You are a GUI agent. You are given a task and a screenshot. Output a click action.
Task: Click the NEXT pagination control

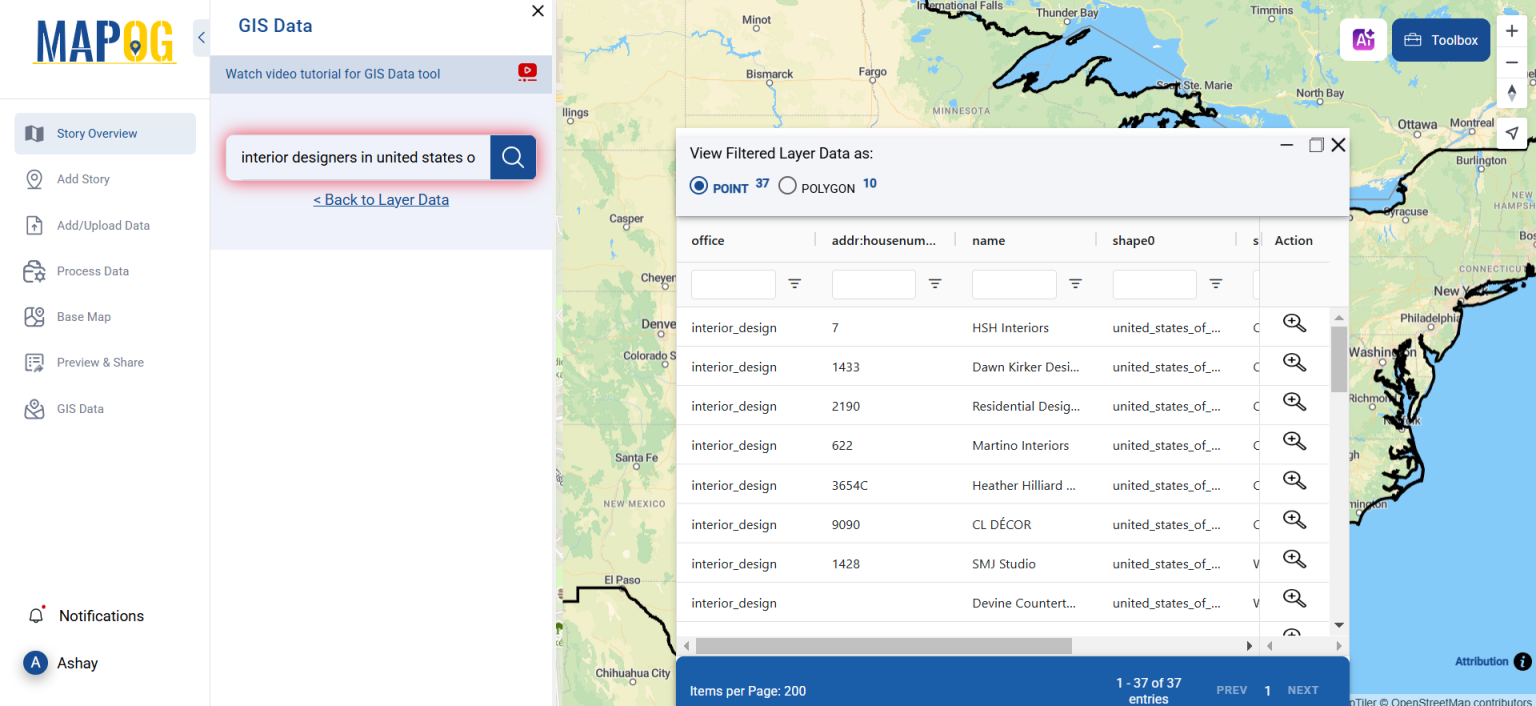[x=1302, y=690]
